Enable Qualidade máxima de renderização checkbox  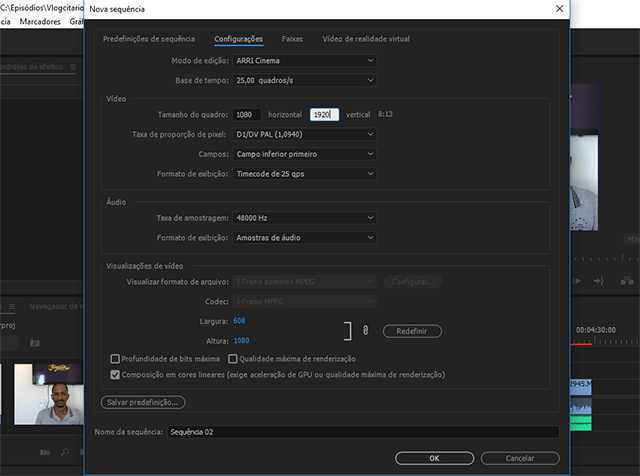point(233,359)
